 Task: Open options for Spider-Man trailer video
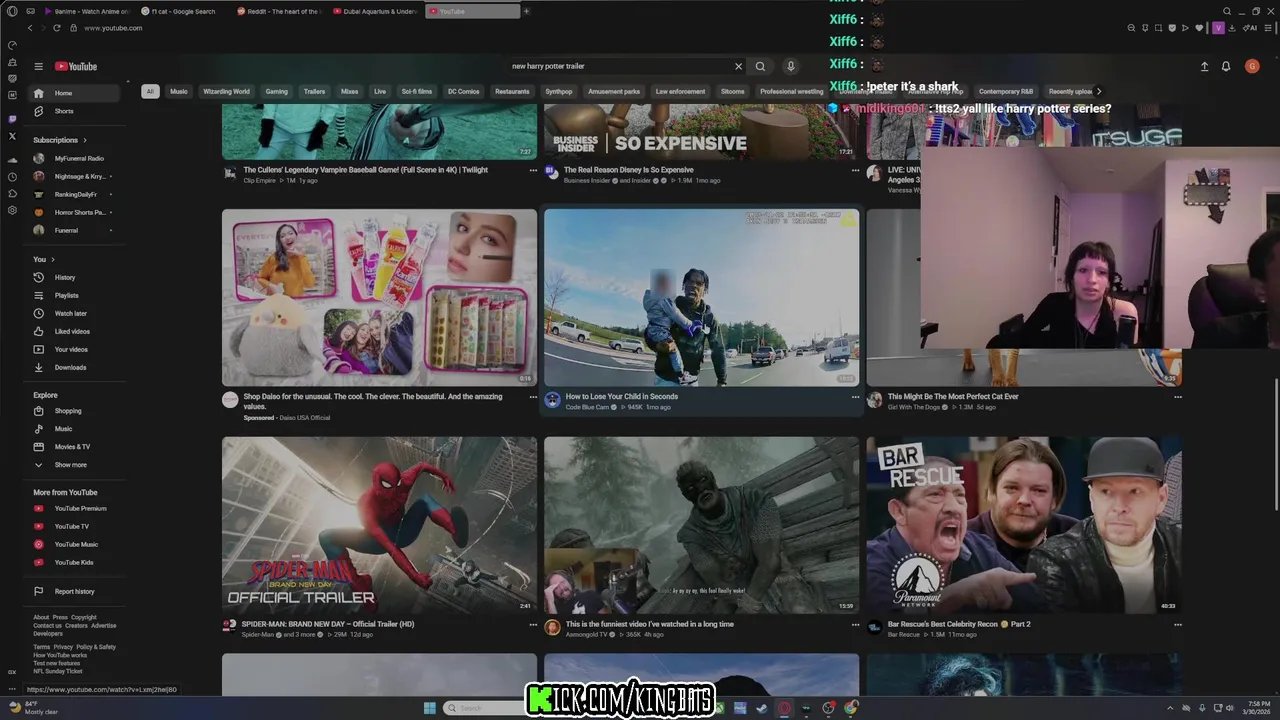pyautogui.click(x=533, y=625)
